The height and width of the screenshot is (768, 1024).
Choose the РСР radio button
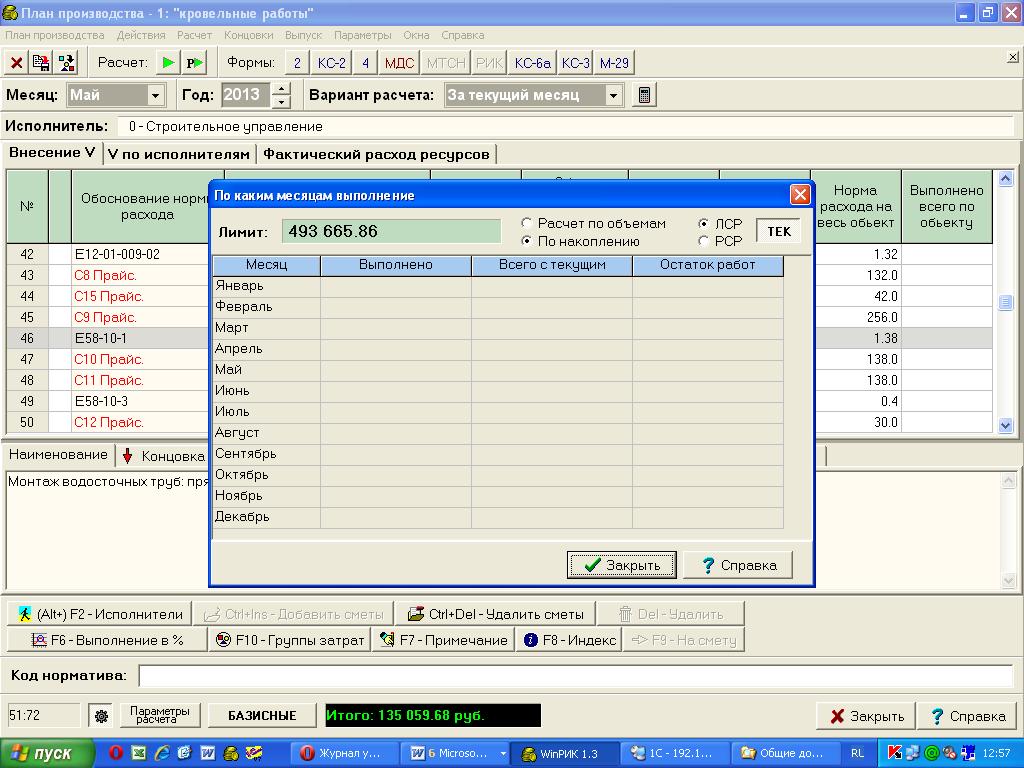(x=704, y=241)
